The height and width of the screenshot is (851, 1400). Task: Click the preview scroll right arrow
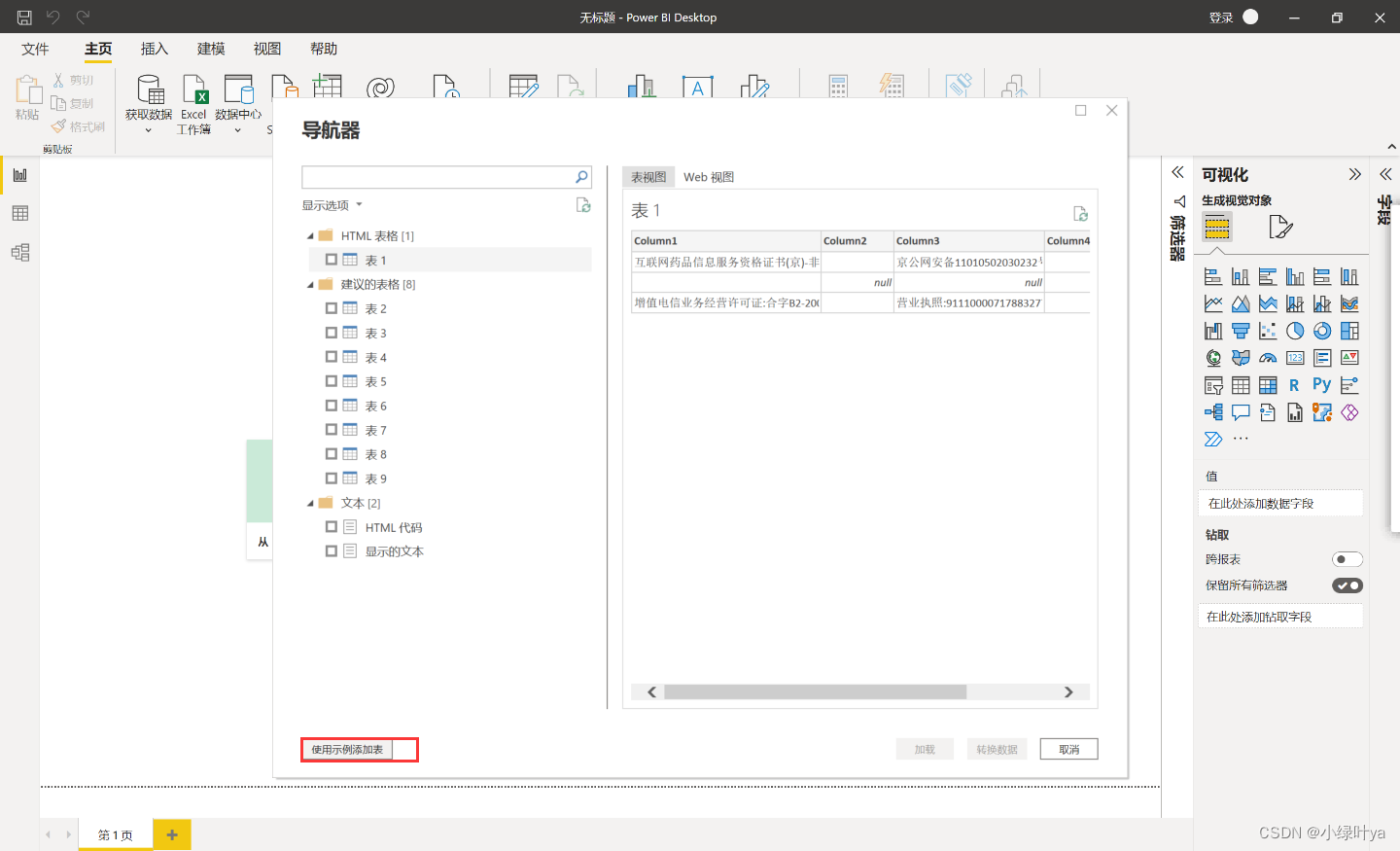pos(1068,691)
